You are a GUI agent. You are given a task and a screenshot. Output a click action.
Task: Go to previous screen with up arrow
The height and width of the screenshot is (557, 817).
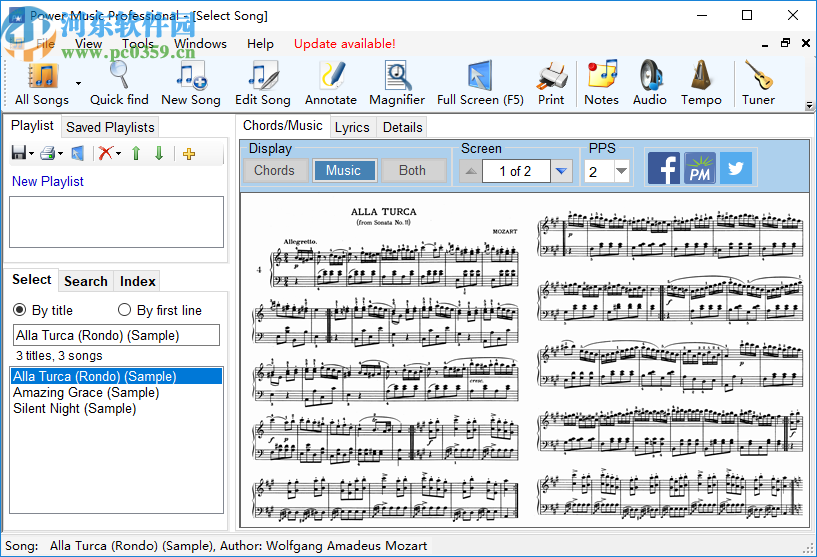(471, 171)
